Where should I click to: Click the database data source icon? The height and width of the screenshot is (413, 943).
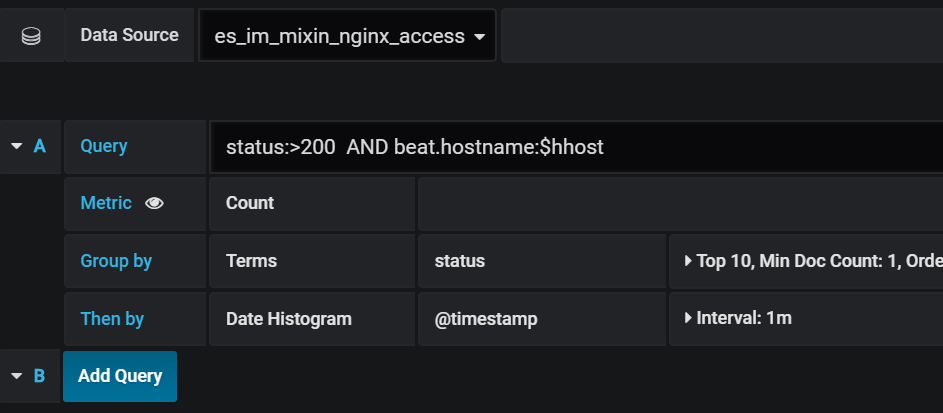[x=31, y=36]
